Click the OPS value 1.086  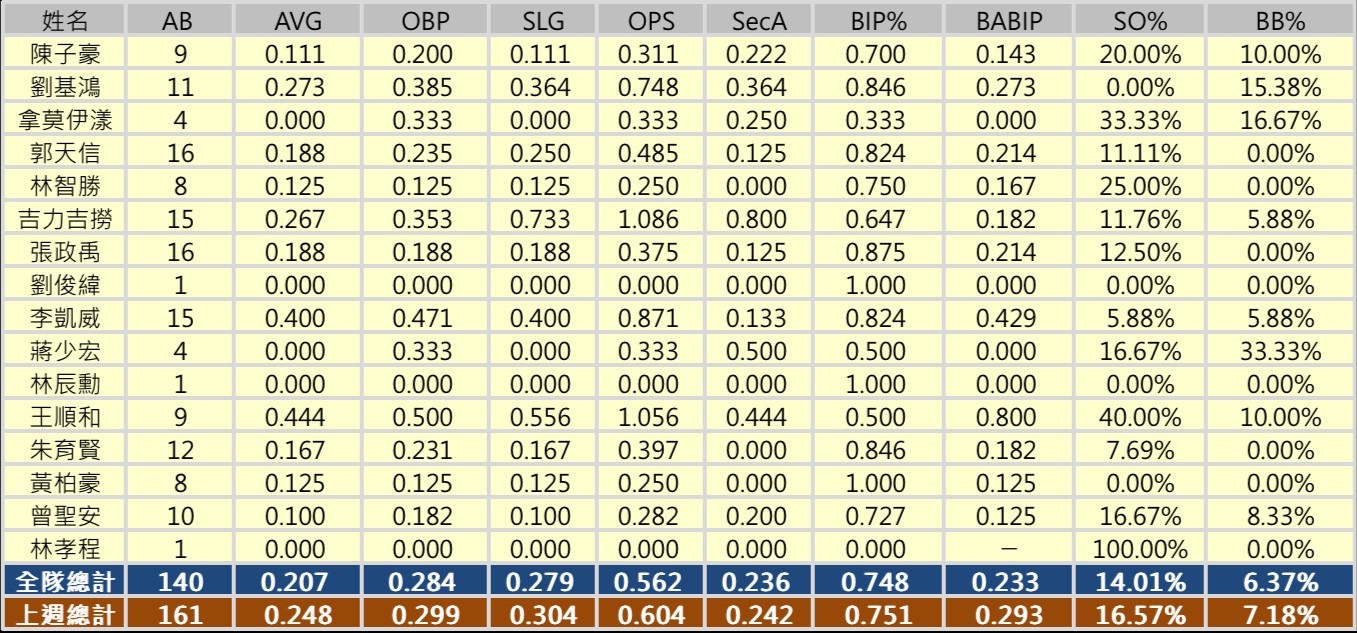tap(649, 219)
